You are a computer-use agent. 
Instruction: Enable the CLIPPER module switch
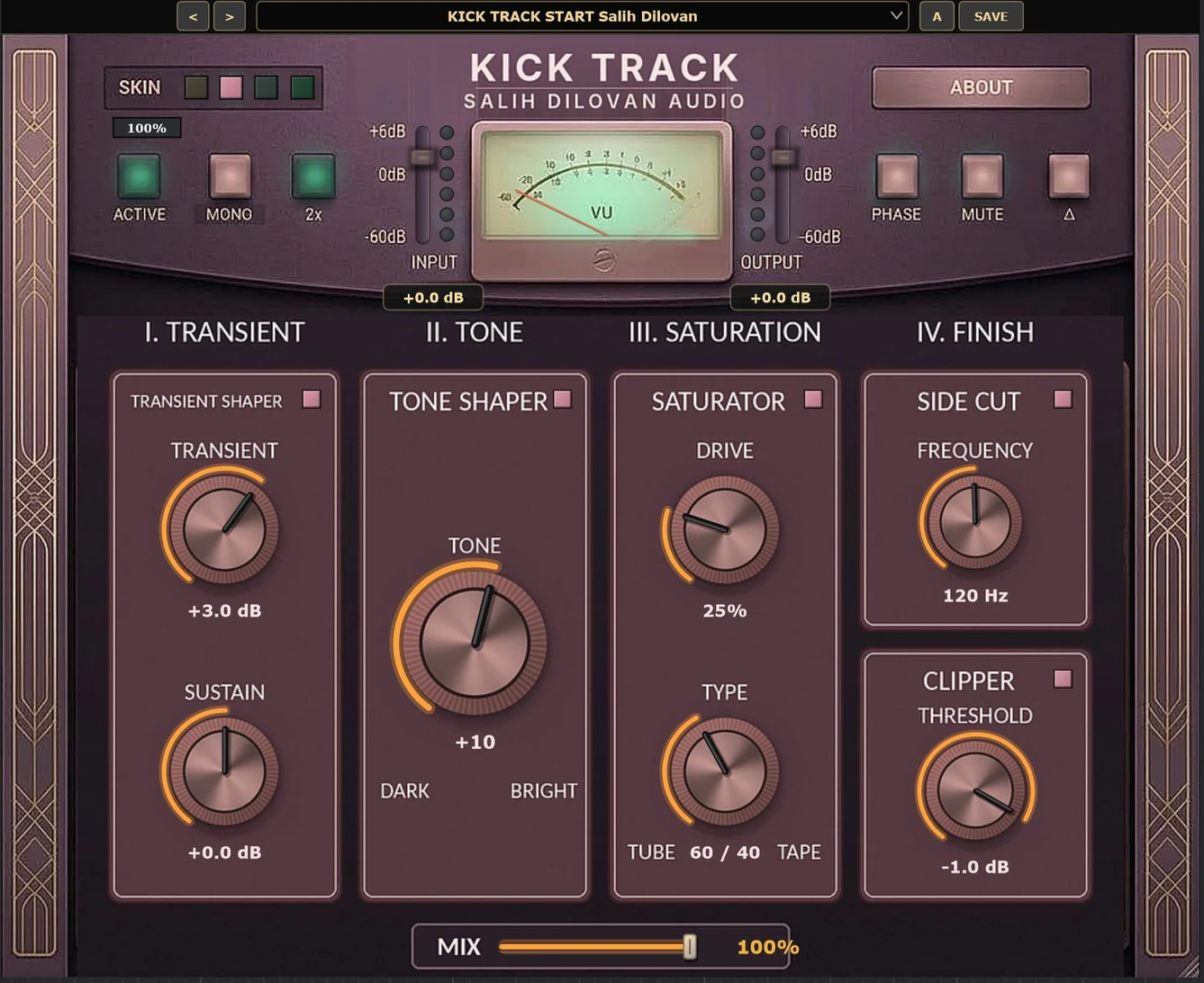pos(1063,679)
